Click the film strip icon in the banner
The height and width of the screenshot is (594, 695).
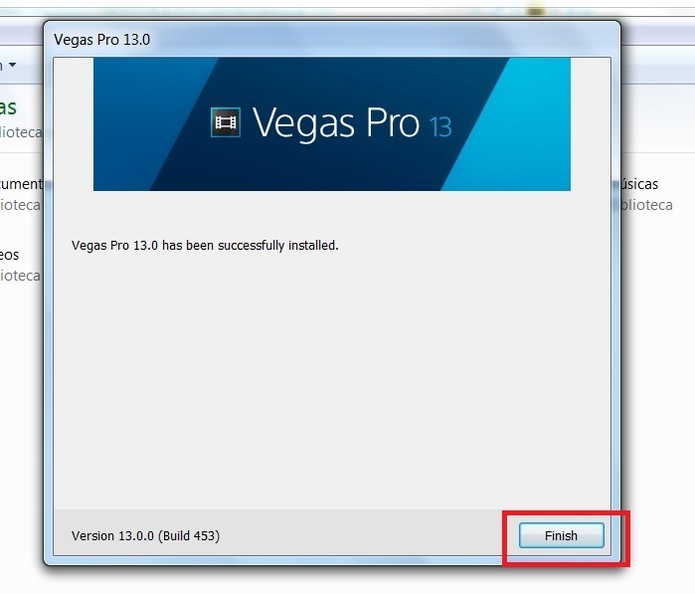[x=226, y=122]
